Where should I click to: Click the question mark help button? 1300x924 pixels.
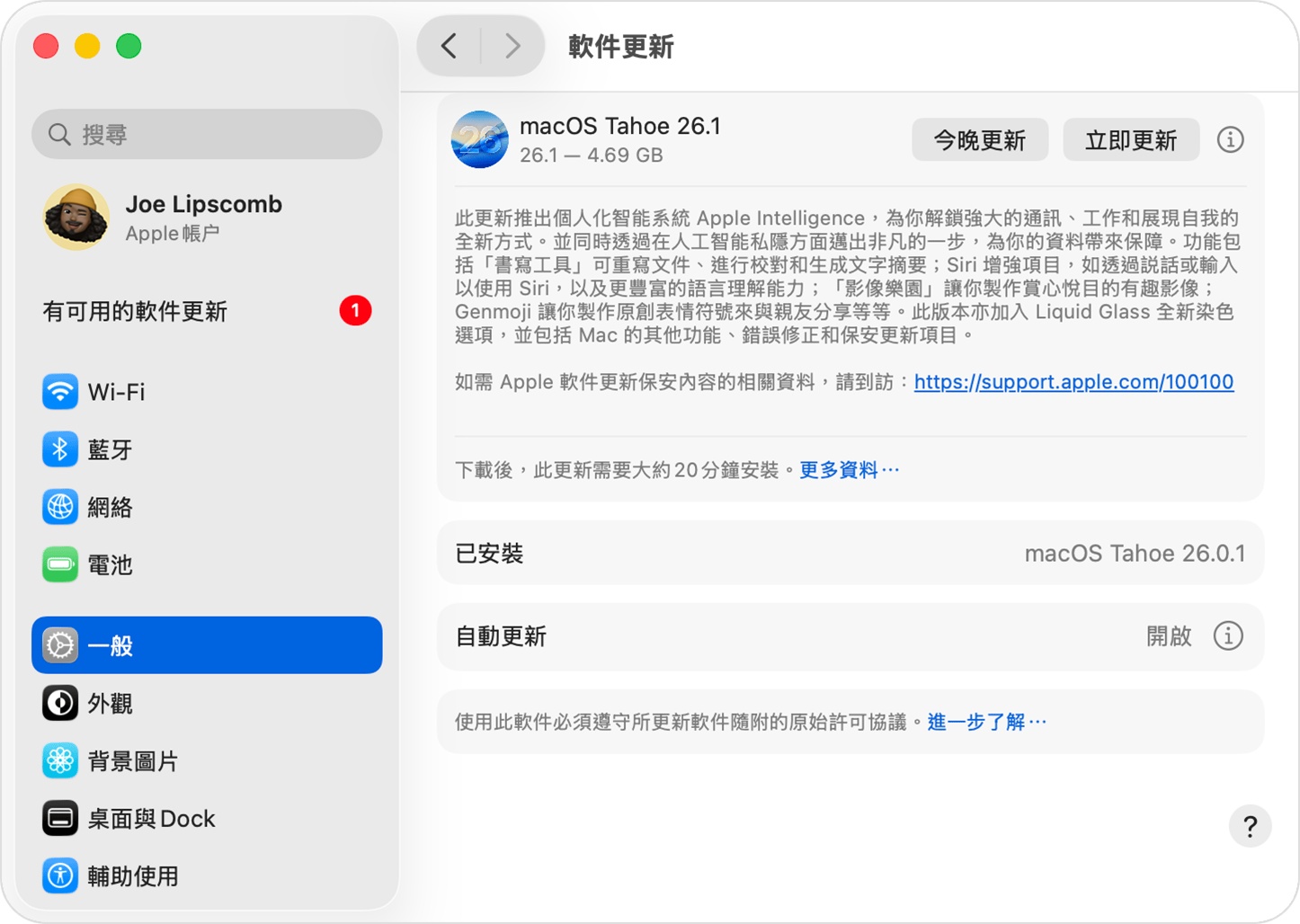(1250, 826)
